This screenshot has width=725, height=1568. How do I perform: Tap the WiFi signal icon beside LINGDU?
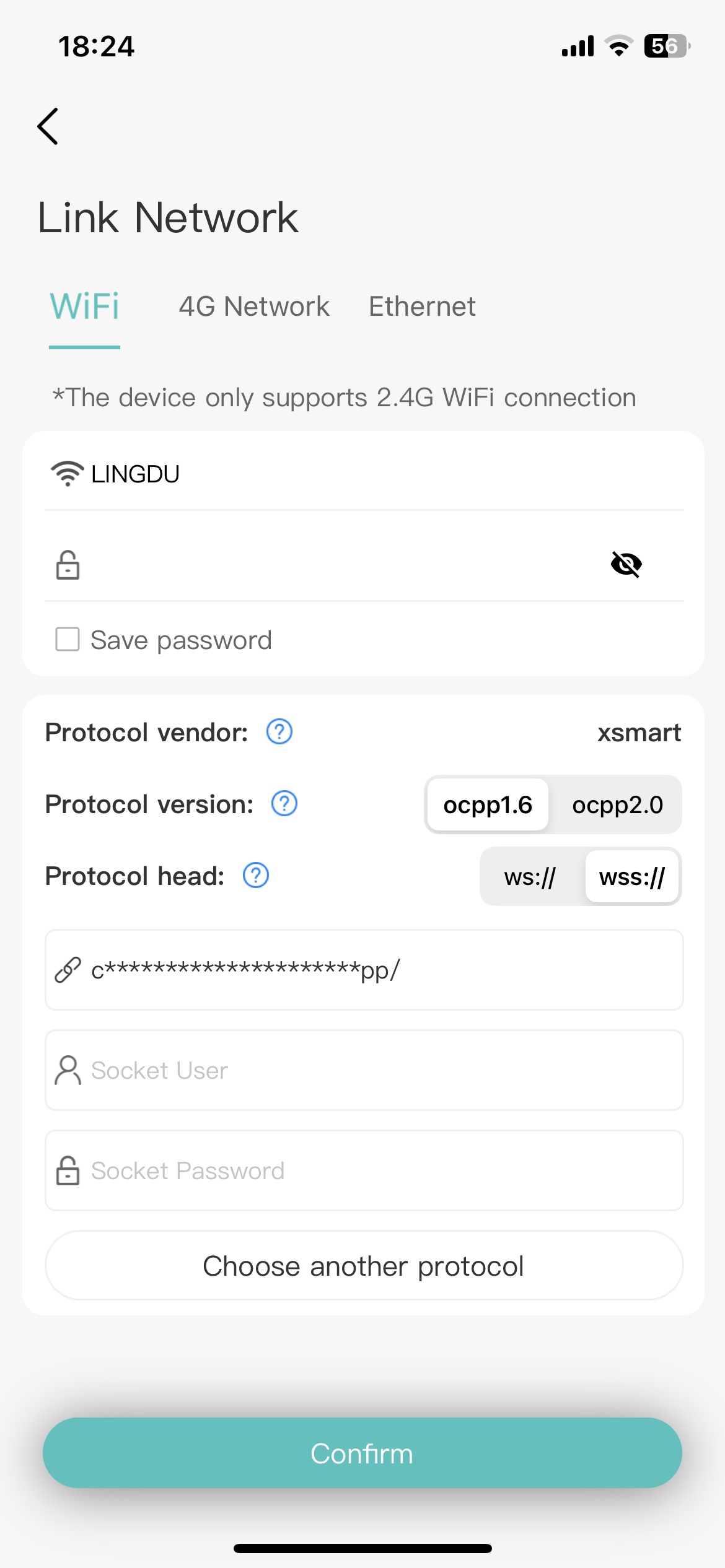(x=67, y=474)
